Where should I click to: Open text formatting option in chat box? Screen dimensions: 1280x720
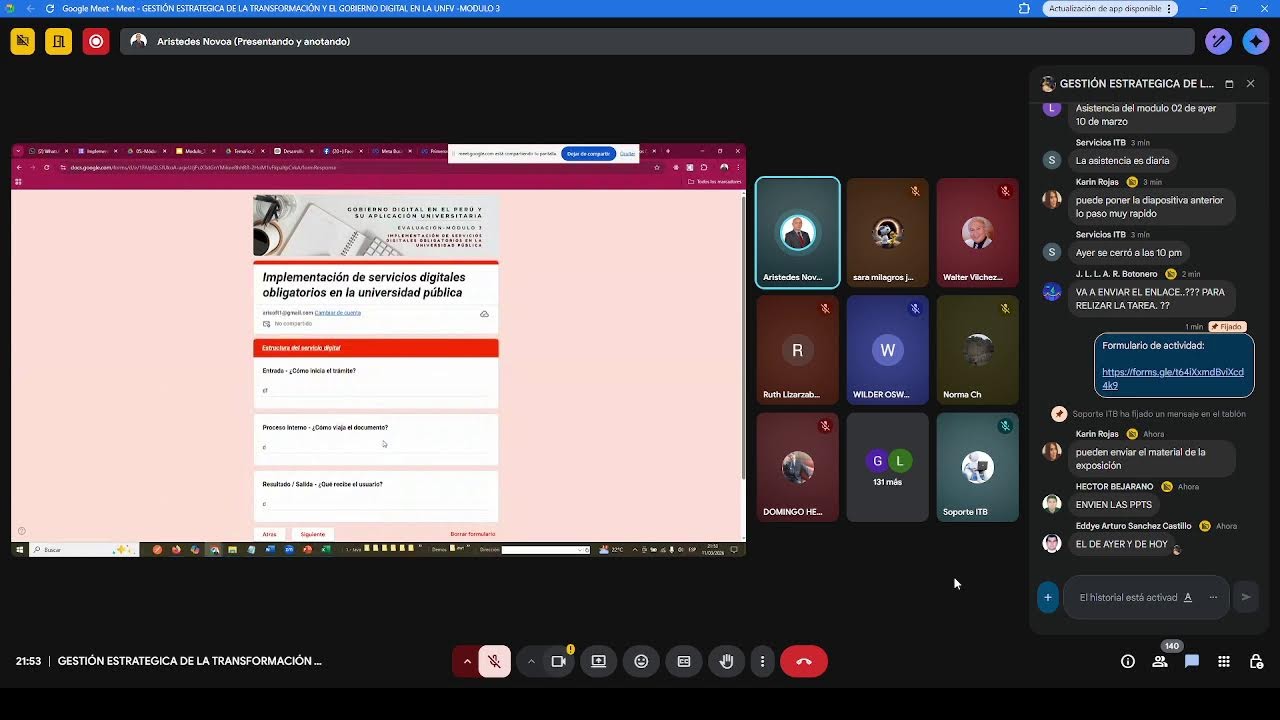1188,597
